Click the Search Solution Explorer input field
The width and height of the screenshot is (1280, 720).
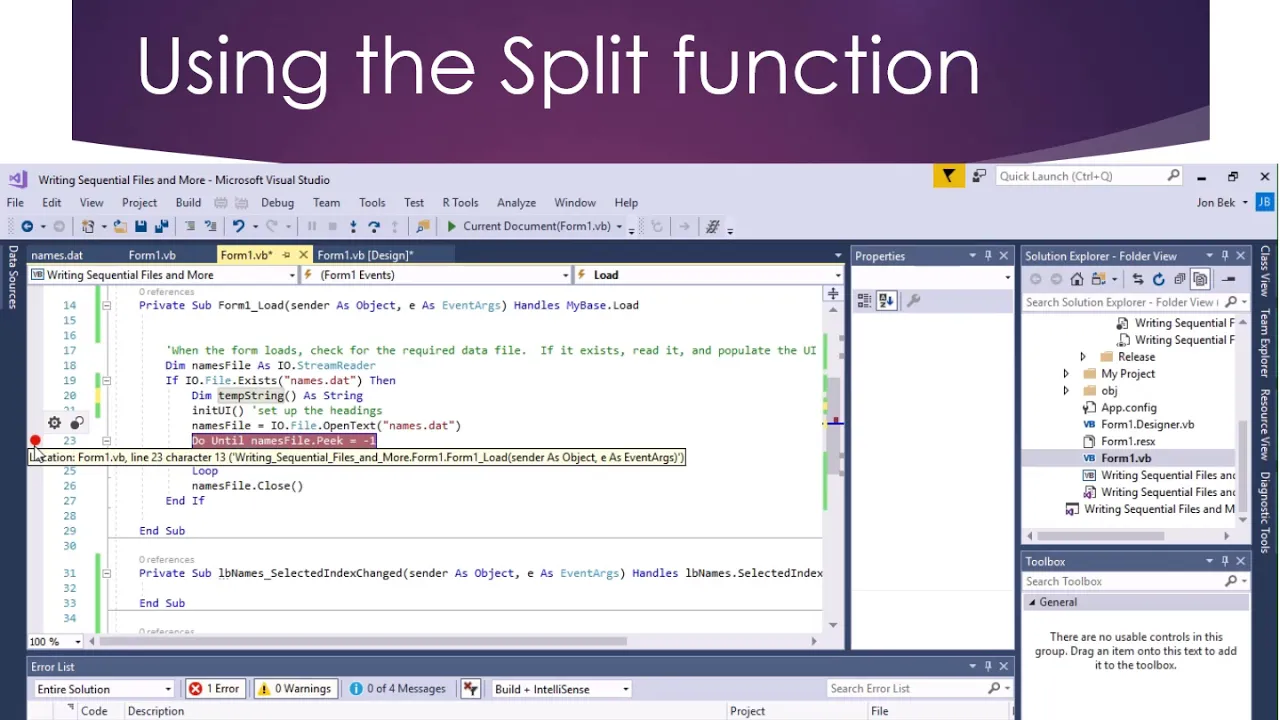pyautogui.click(x=1122, y=302)
